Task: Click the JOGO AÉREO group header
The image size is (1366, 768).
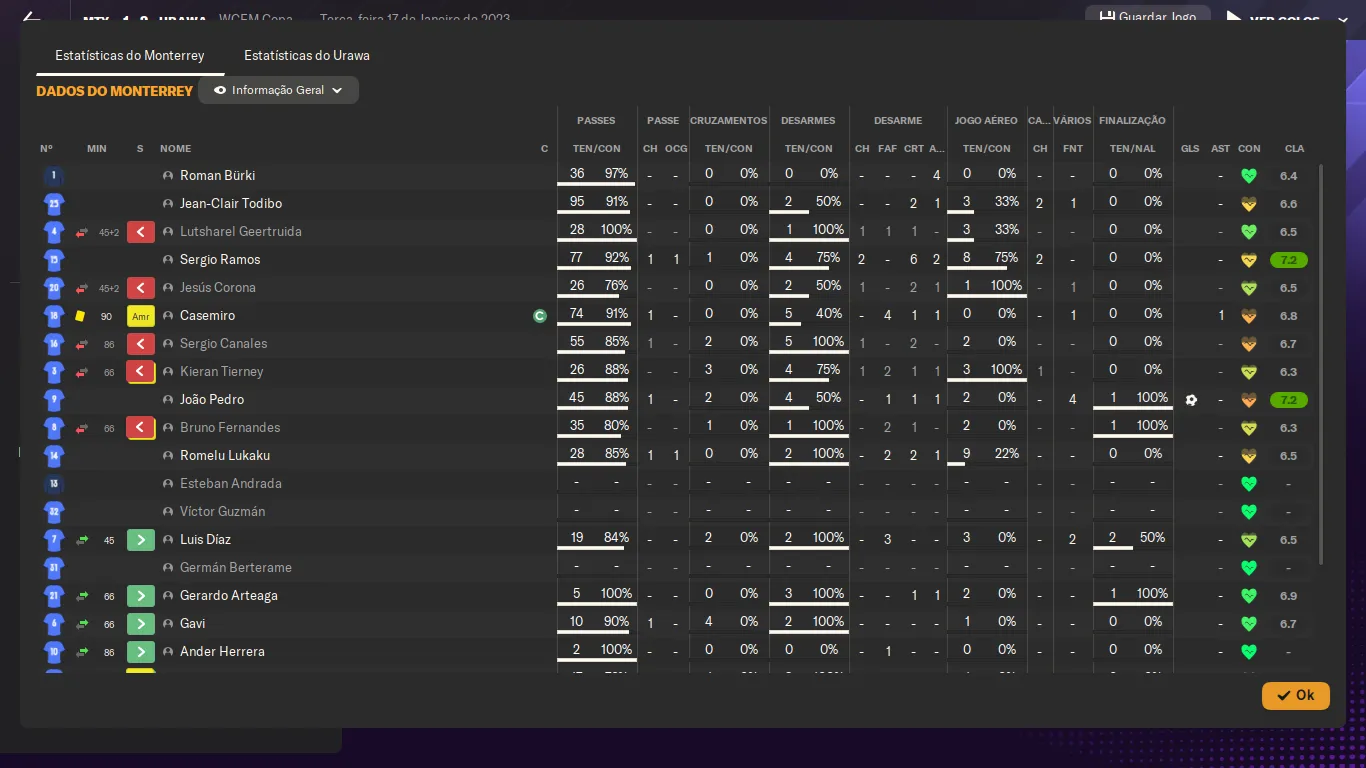Action: point(986,121)
